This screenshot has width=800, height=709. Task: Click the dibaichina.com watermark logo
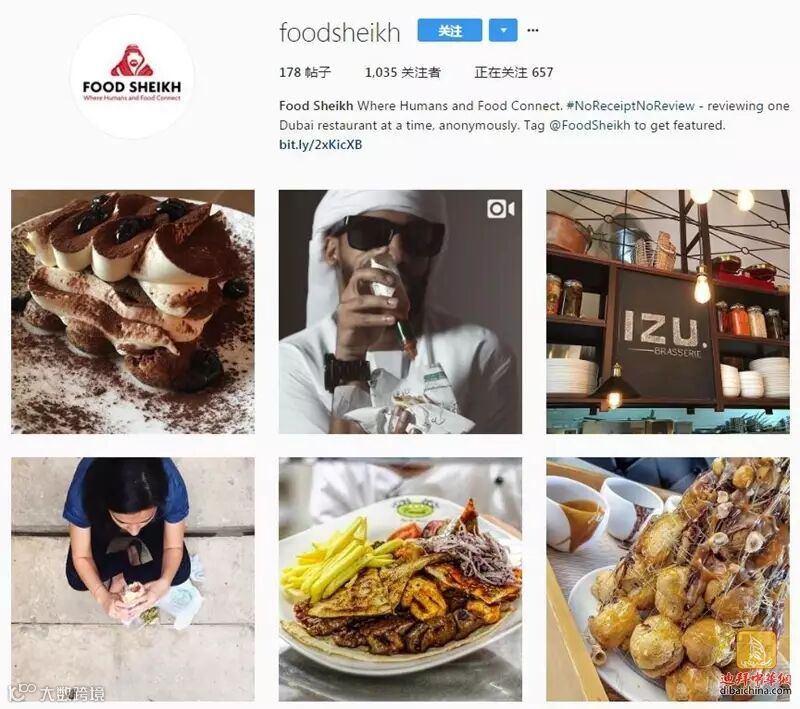coord(756,664)
